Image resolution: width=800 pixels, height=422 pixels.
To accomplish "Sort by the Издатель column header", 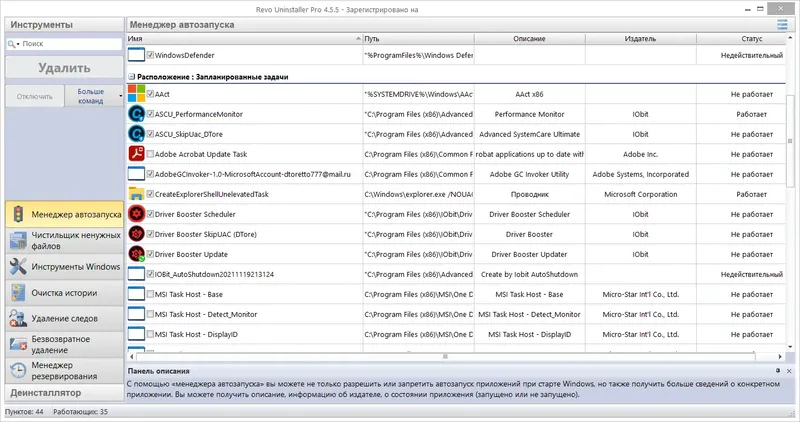I will (x=640, y=38).
